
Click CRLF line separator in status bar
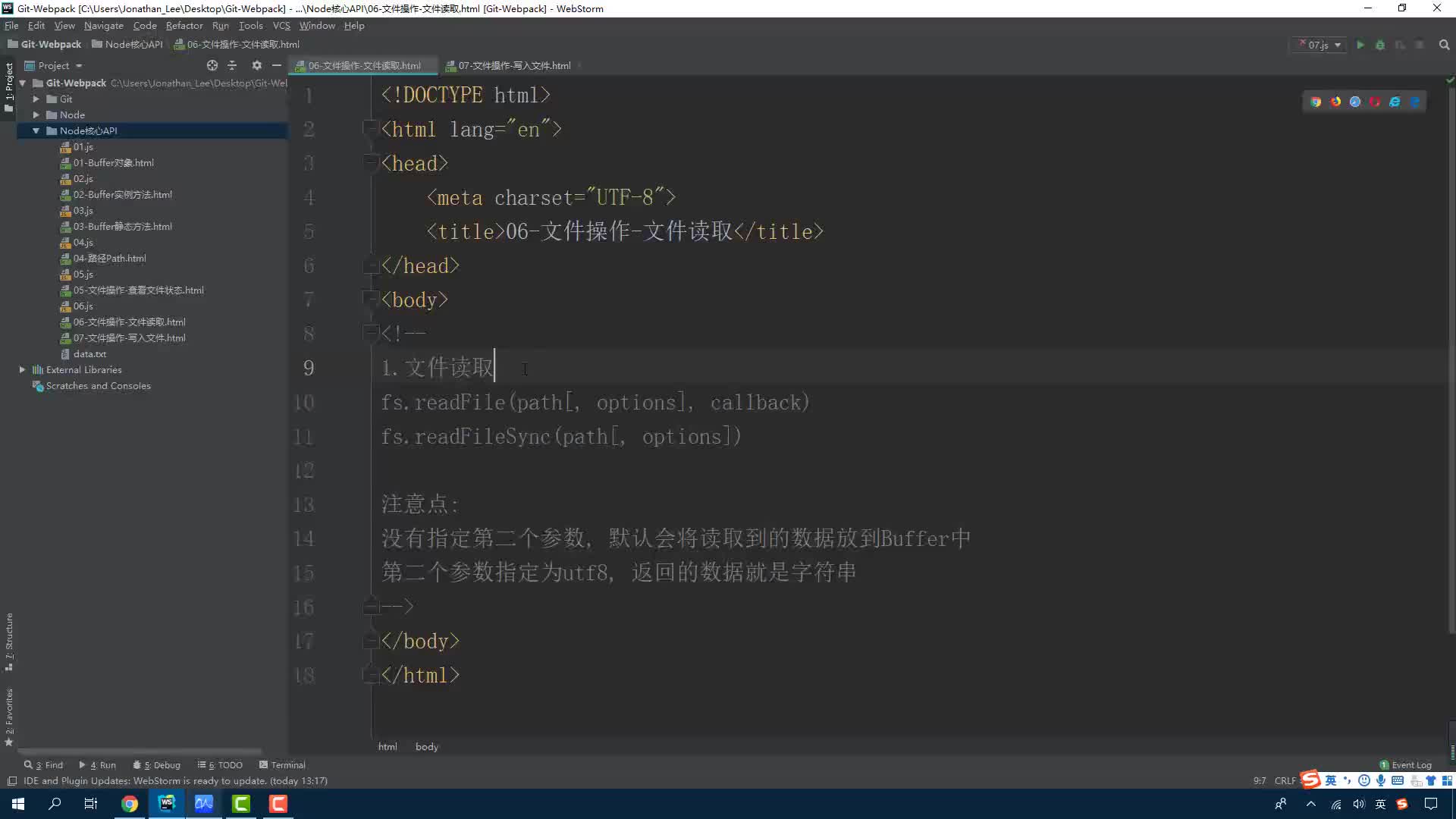[x=1285, y=781]
